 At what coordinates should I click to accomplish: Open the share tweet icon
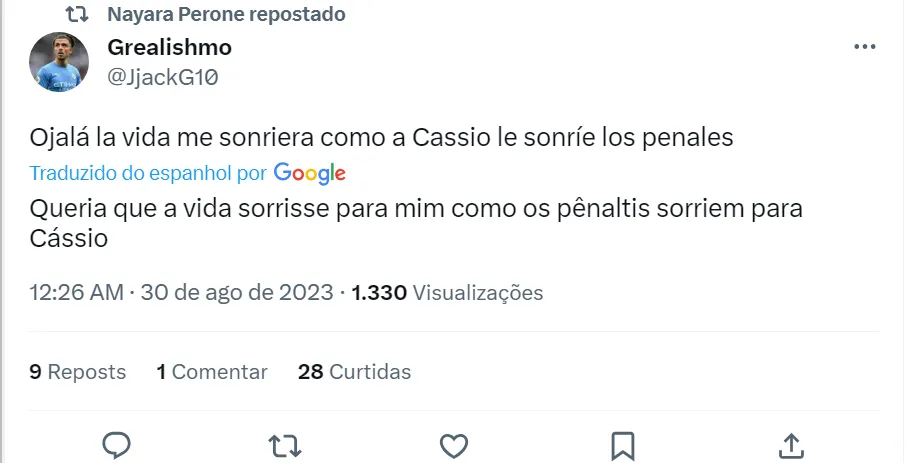[790, 445]
